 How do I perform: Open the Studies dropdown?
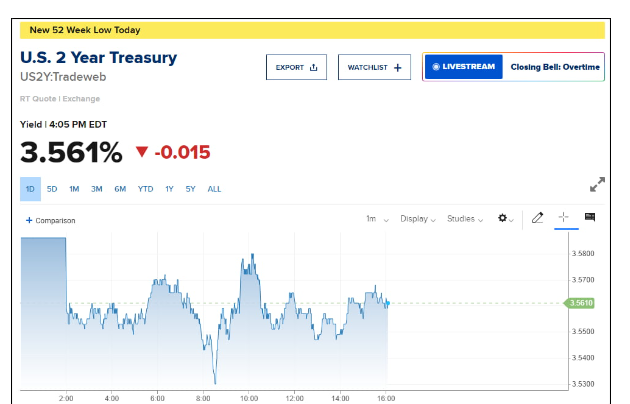pos(465,218)
